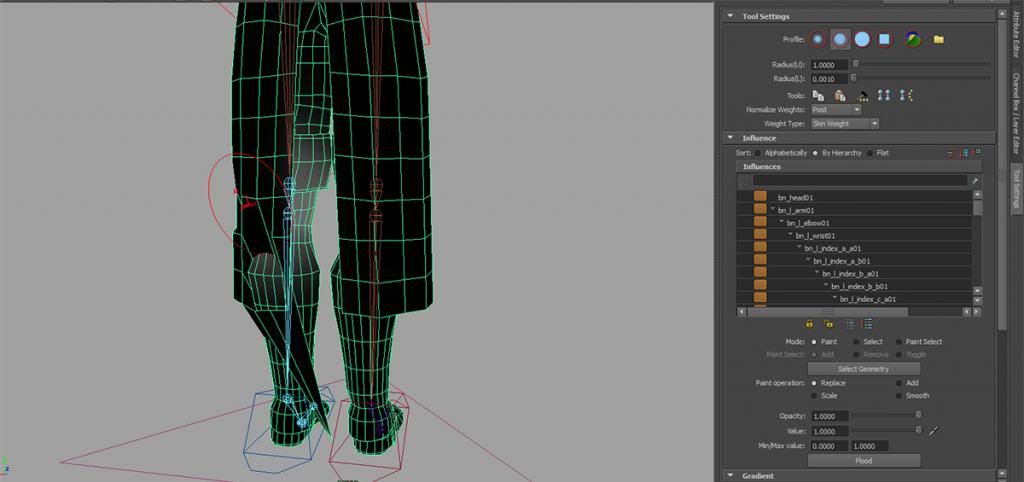Click the copy weights tool icon
Screen dimensions: 1024x482
[x=818, y=95]
